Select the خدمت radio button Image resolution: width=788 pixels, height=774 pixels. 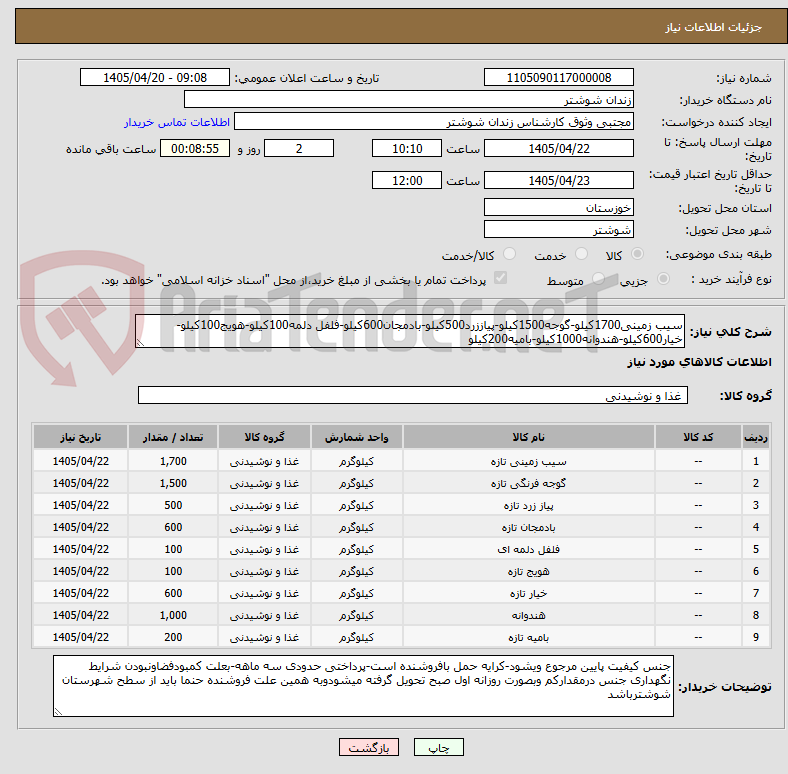click(x=581, y=254)
